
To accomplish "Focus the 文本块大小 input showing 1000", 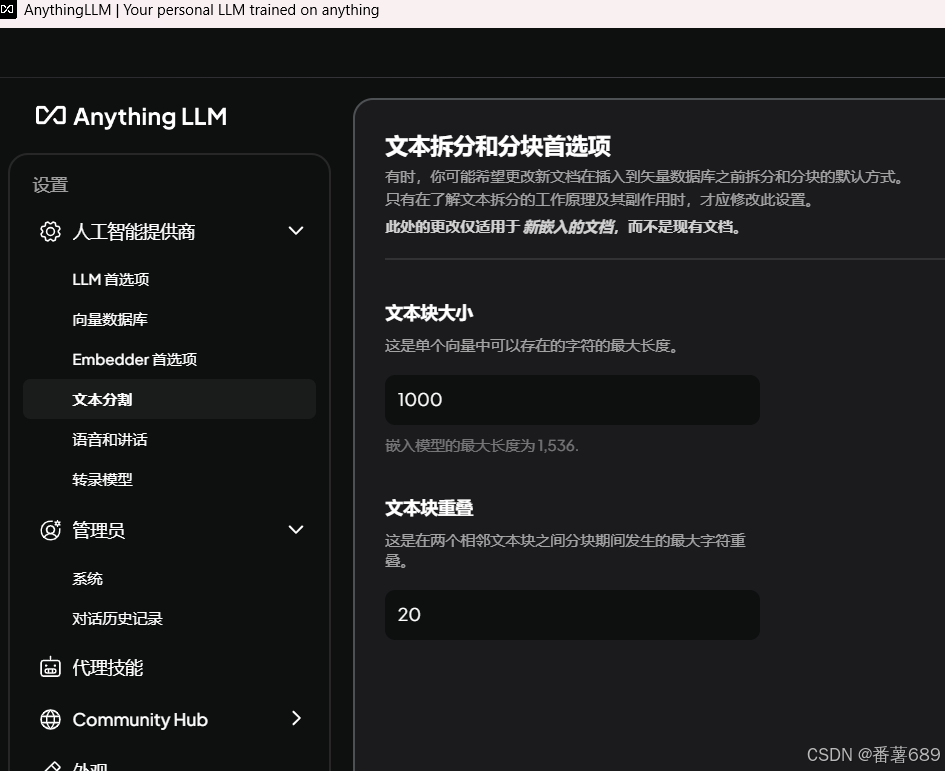I will click(x=572, y=400).
